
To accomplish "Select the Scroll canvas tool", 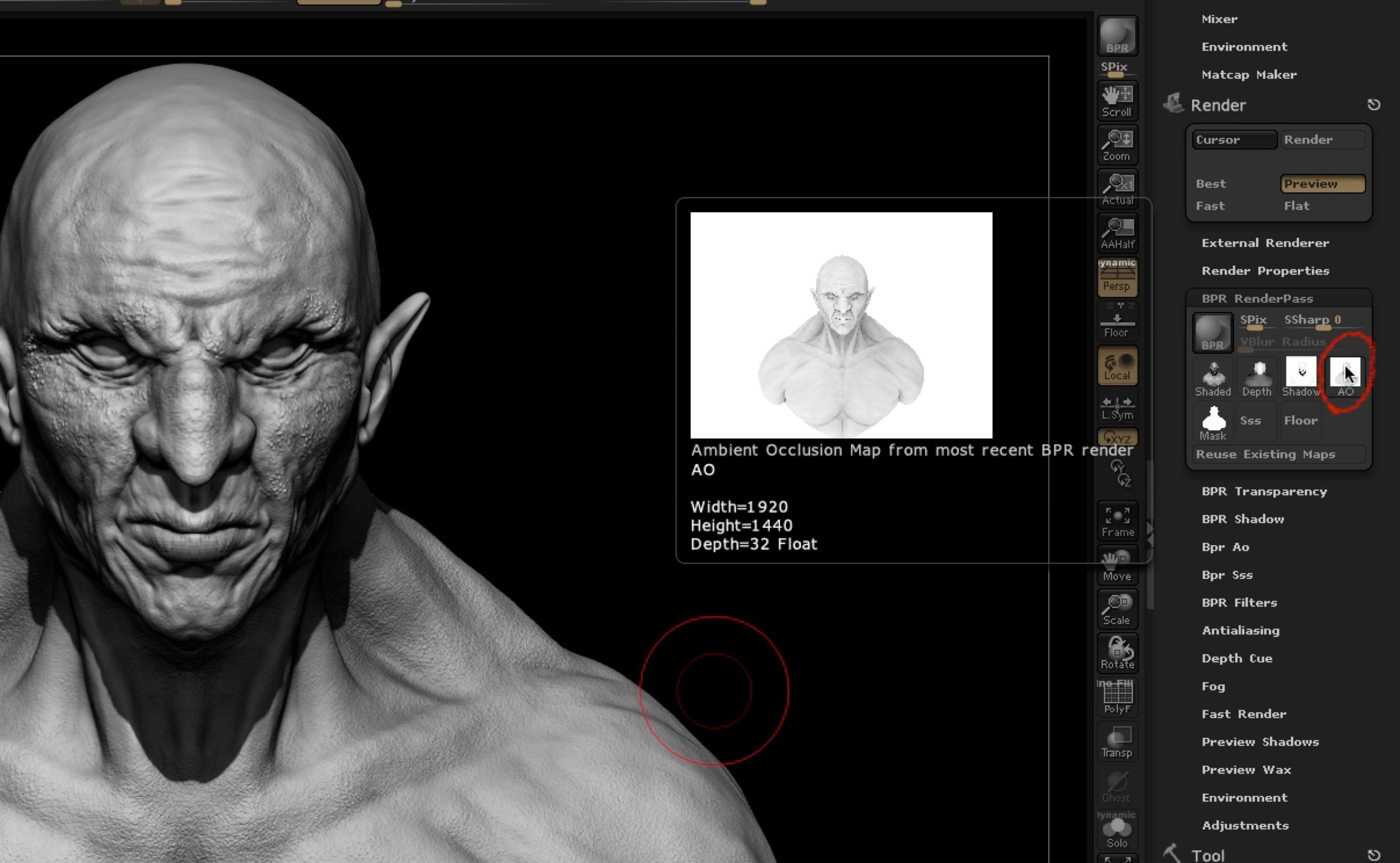I will (1117, 100).
